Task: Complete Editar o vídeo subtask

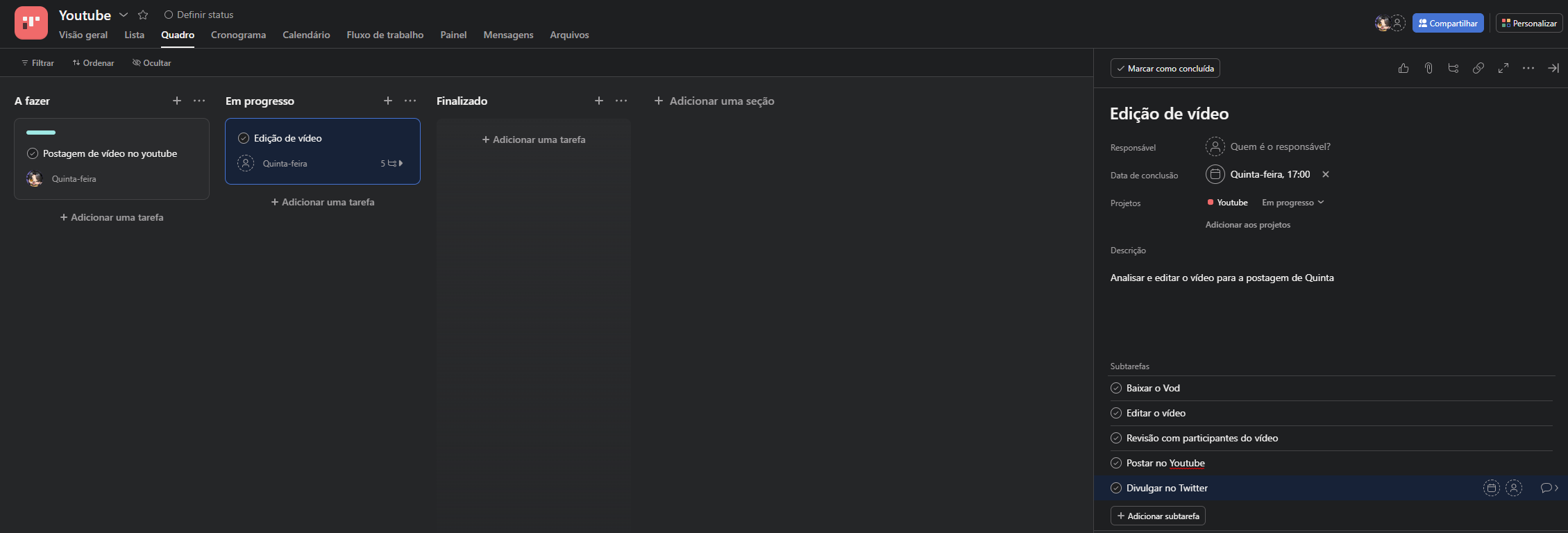Action: pyautogui.click(x=1116, y=413)
